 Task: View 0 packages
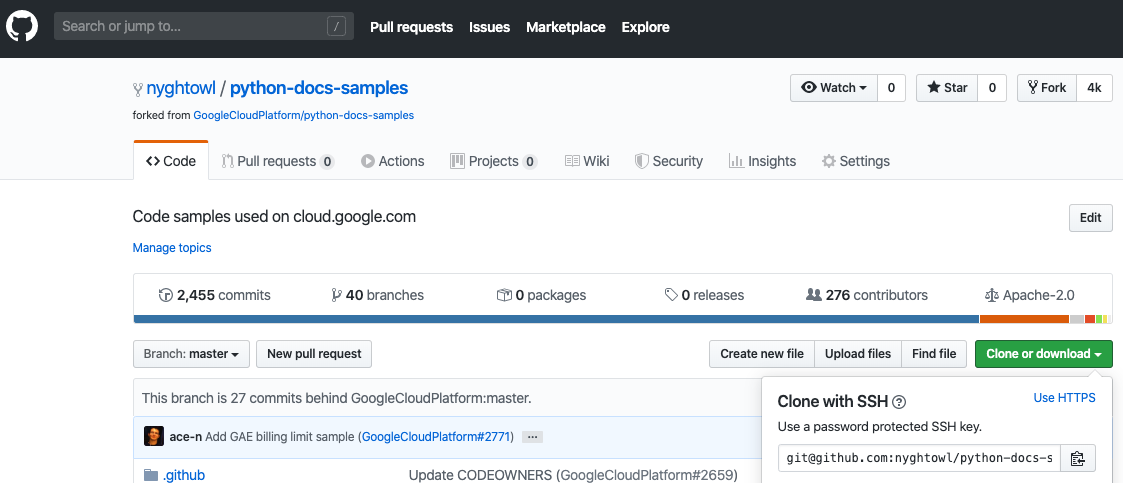click(541, 295)
